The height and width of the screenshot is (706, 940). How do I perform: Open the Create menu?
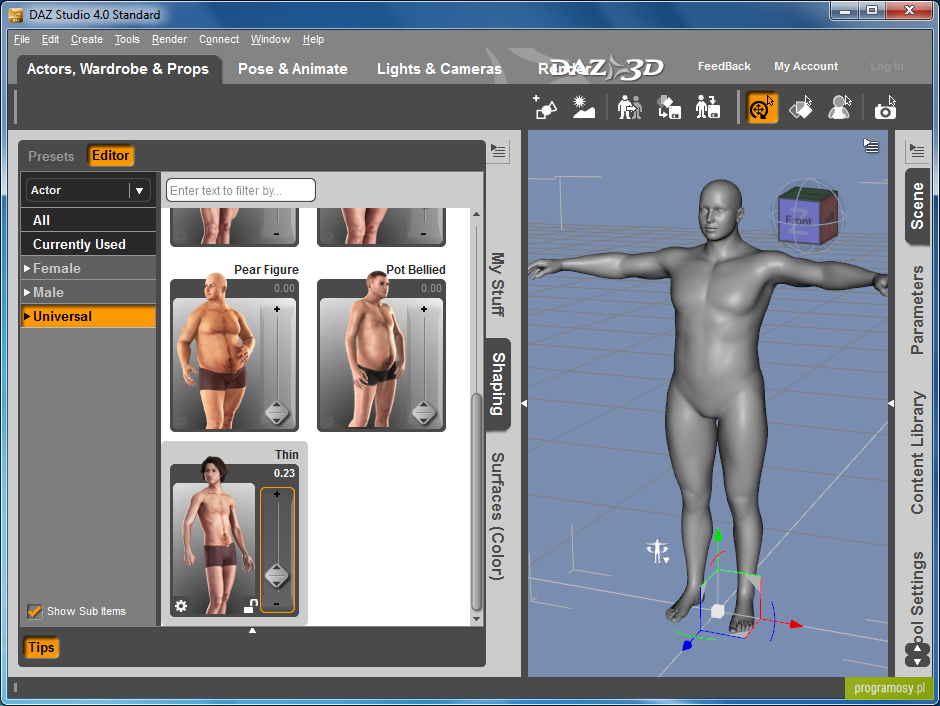pos(87,40)
